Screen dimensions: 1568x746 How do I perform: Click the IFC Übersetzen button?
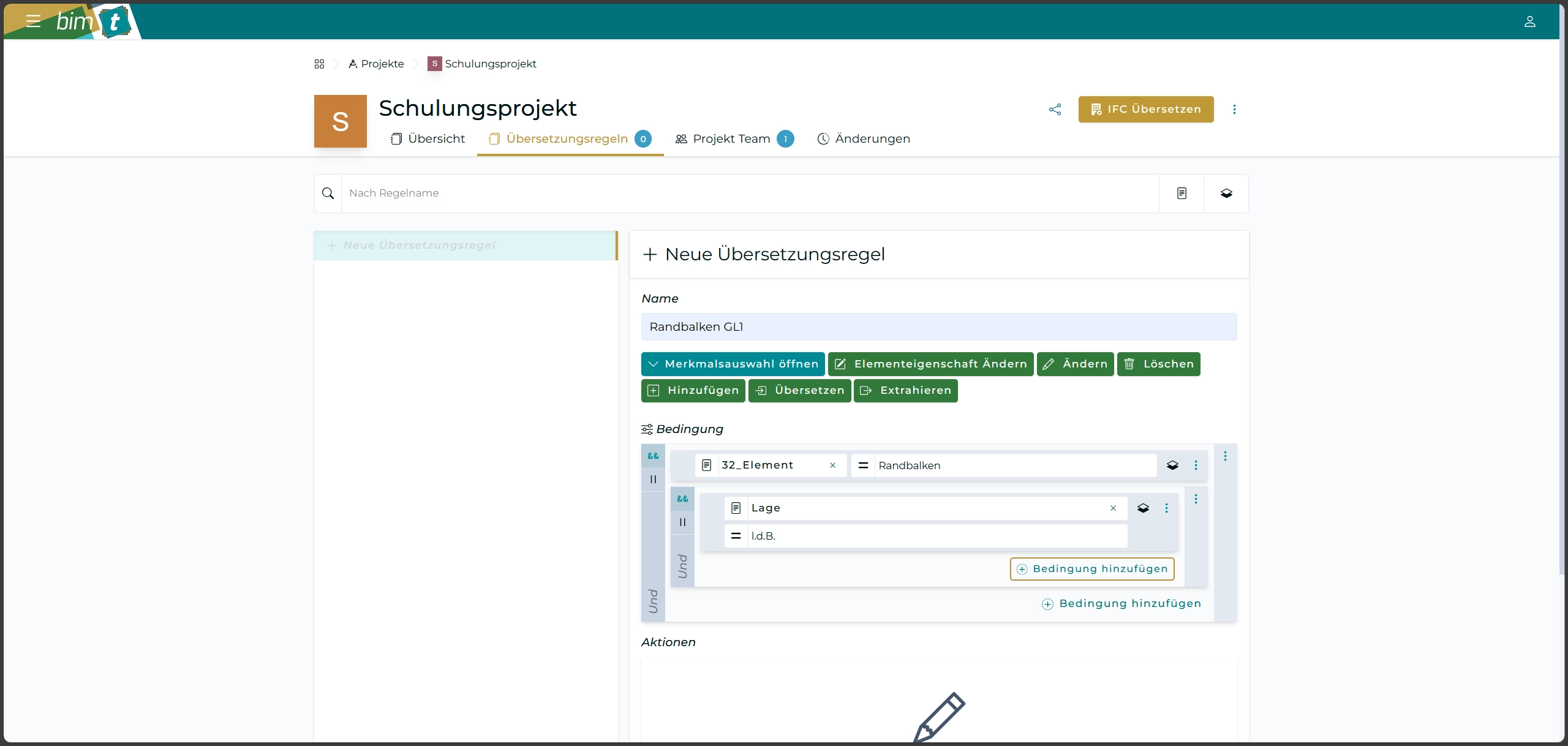coord(1145,110)
